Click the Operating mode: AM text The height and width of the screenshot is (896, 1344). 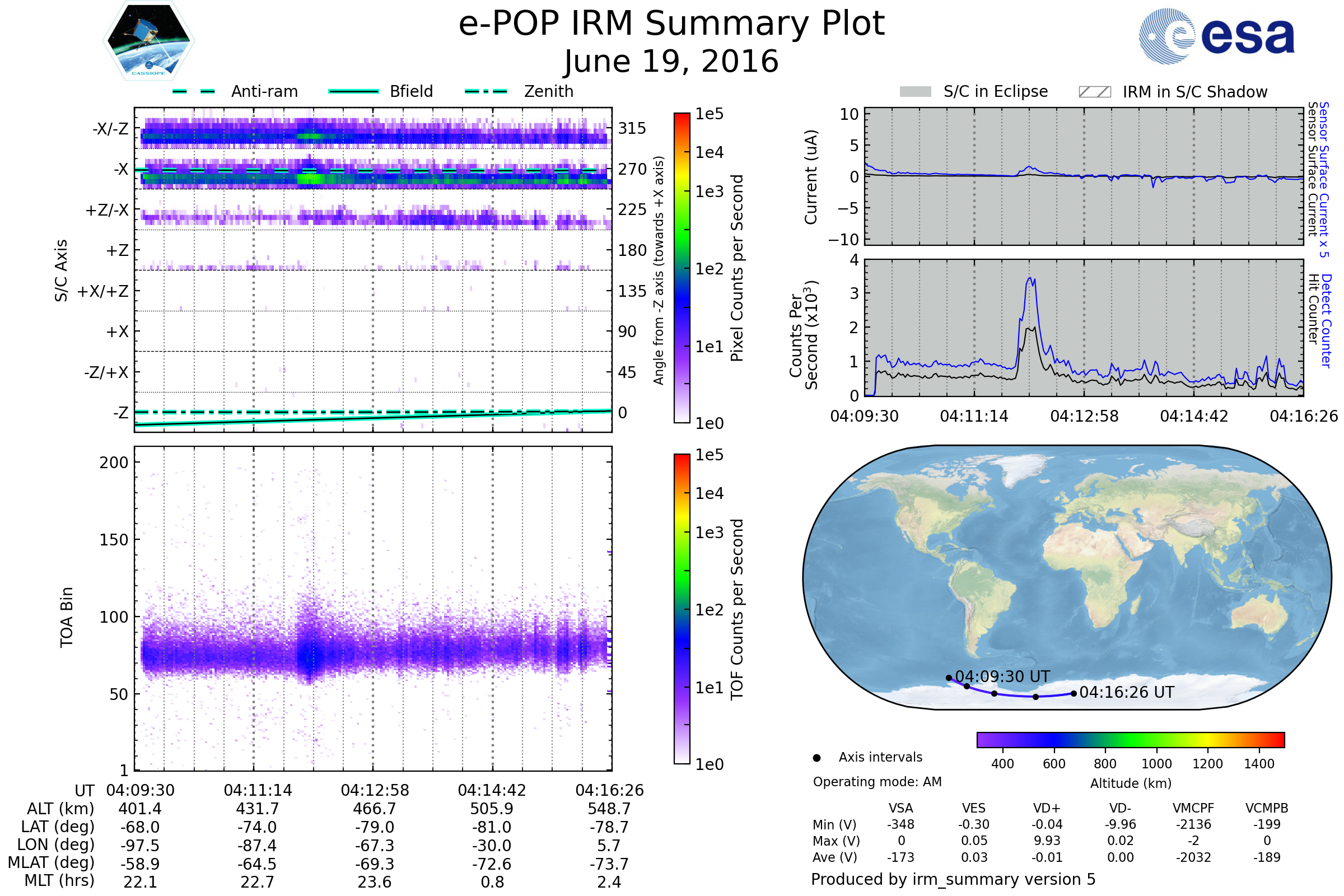pyautogui.click(x=877, y=782)
